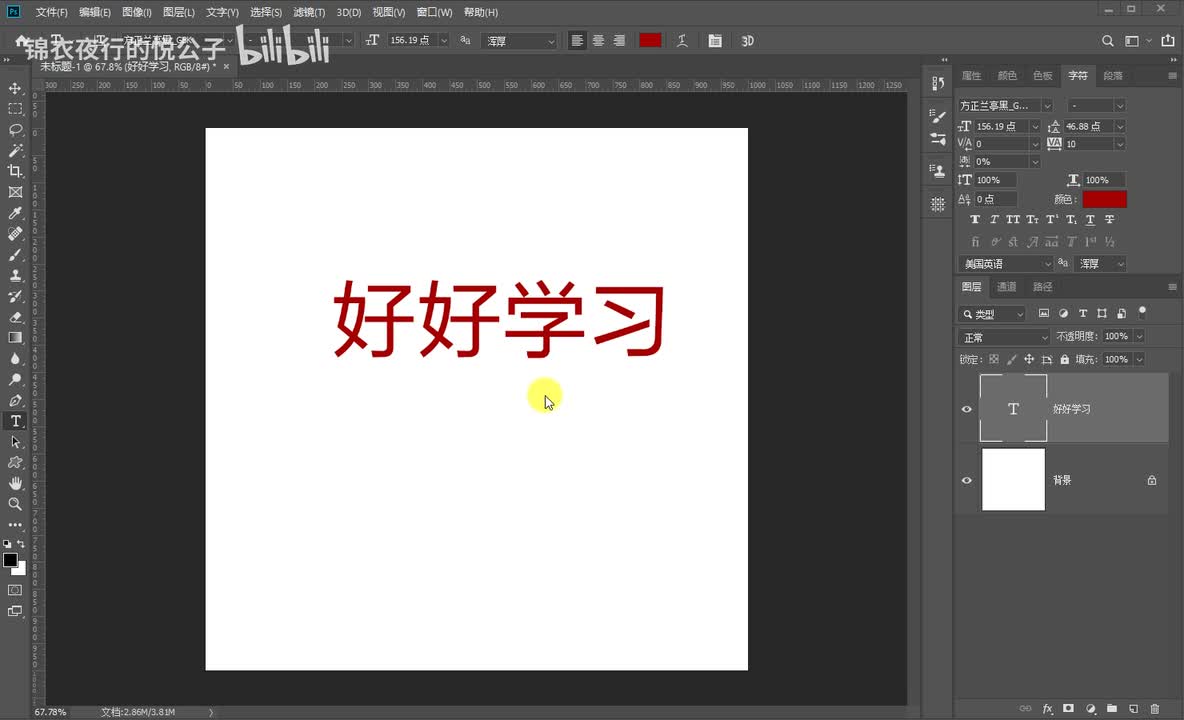This screenshot has height=720, width=1184.
Task: Hide the 背景 layer
Action: click(x=967, y=480)
